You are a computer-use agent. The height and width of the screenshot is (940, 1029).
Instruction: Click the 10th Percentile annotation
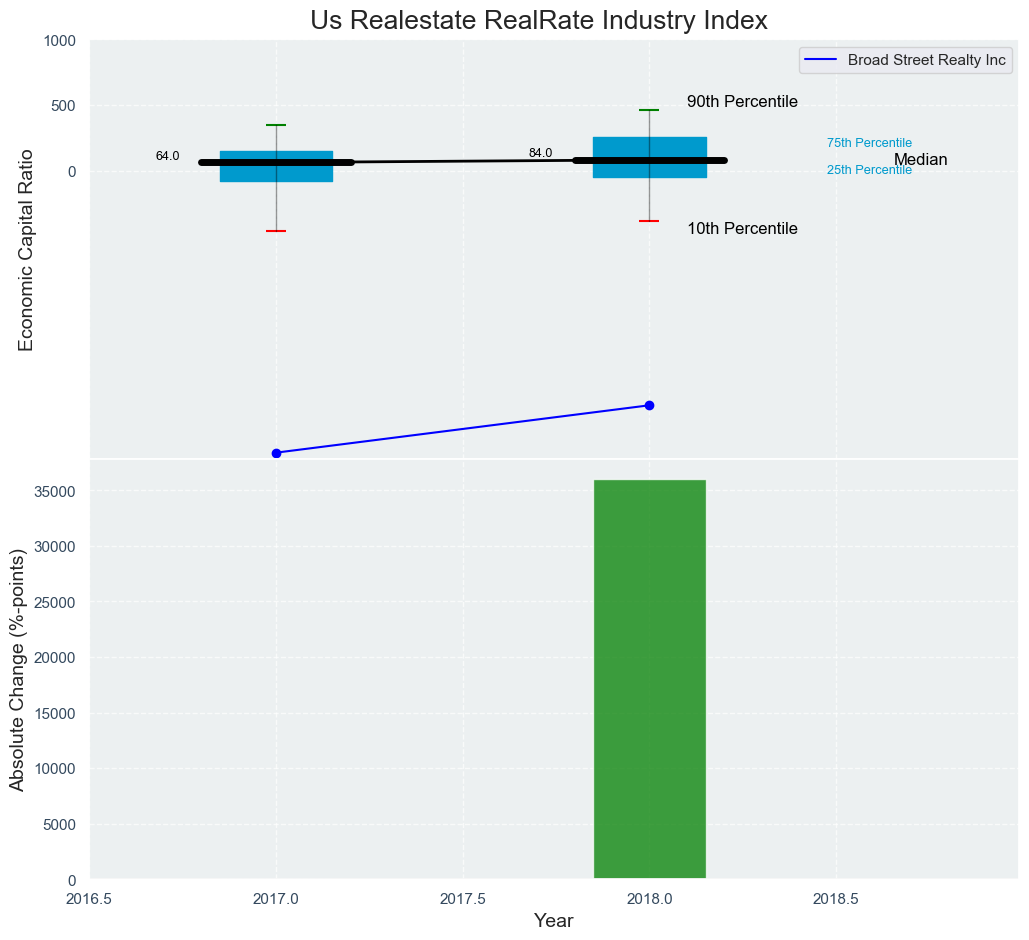(x=742, y=229)
